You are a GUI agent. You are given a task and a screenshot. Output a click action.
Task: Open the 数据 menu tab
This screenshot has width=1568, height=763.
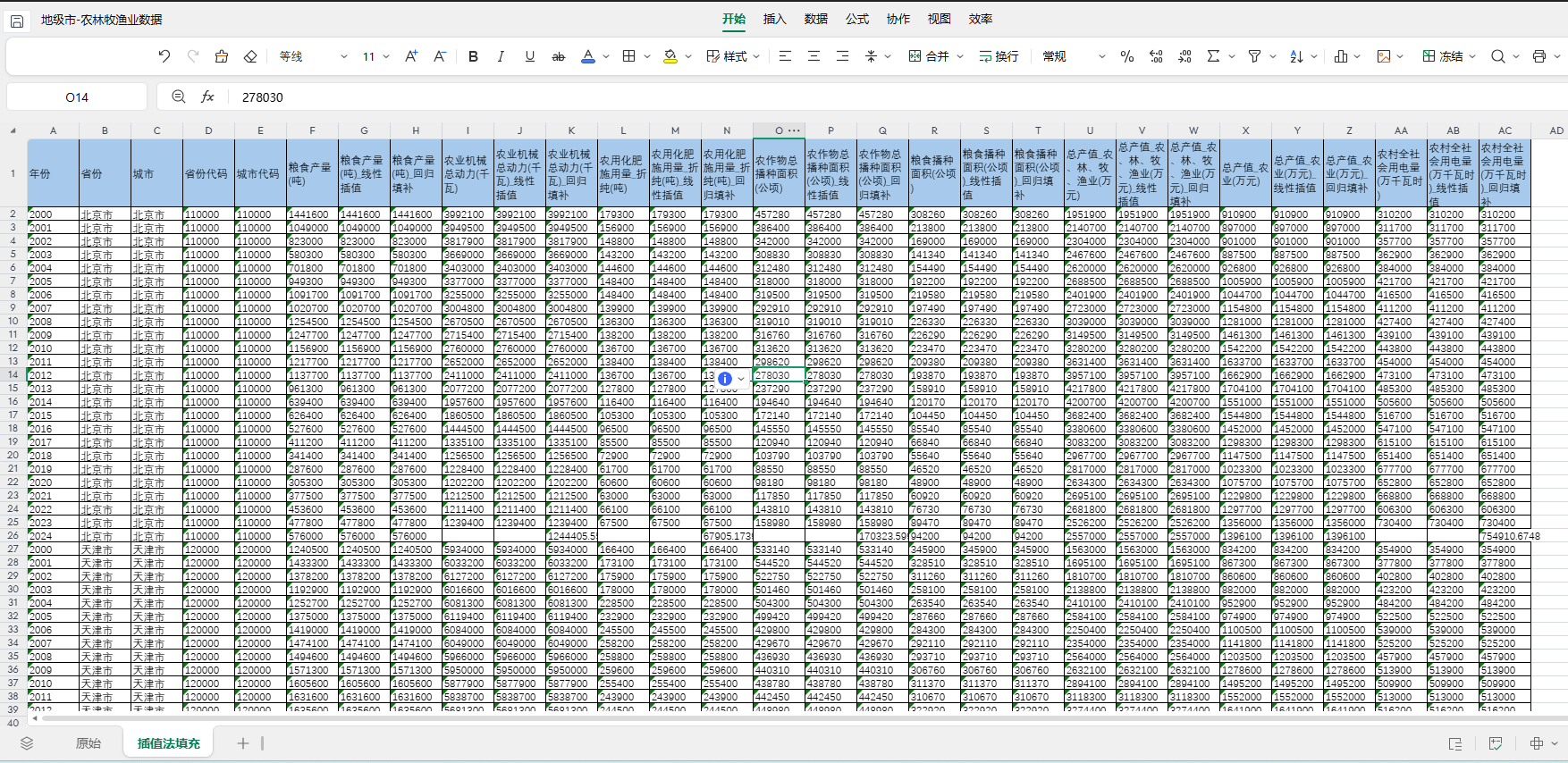(x=815, y=19)
